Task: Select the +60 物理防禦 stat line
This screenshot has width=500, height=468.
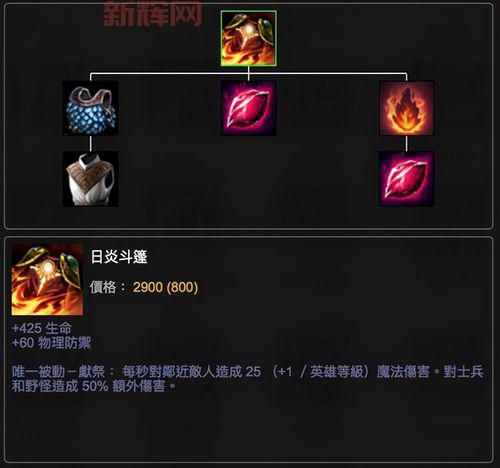Action: pos(51,343)
